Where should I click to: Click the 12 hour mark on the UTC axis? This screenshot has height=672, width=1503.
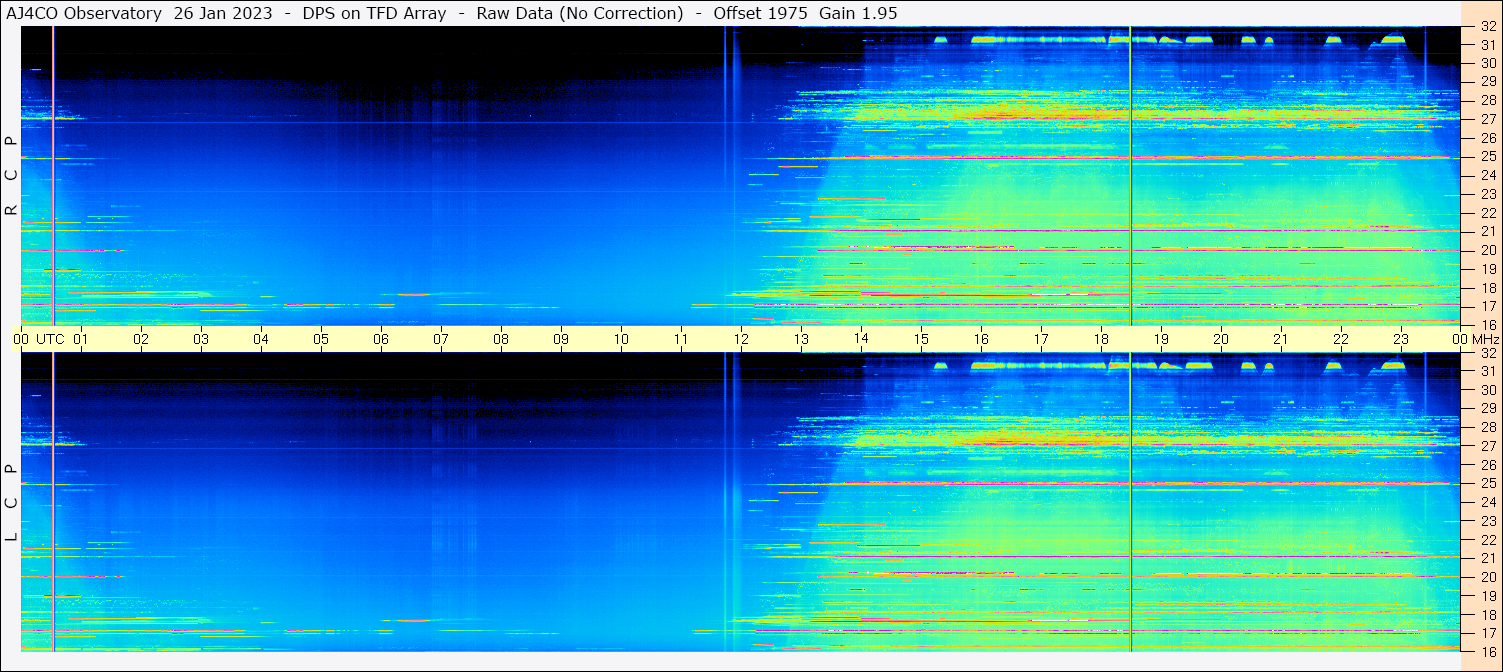tap(741, 339)
